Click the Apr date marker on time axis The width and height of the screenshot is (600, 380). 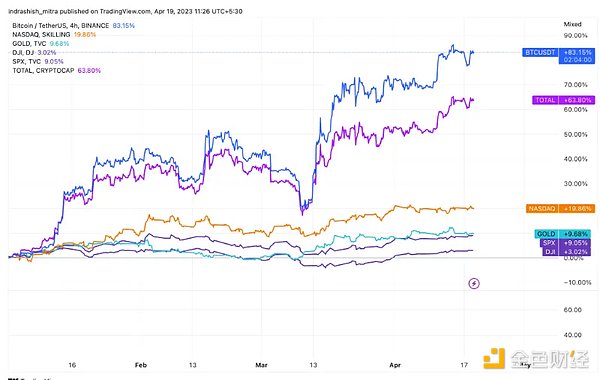(395, 365)
